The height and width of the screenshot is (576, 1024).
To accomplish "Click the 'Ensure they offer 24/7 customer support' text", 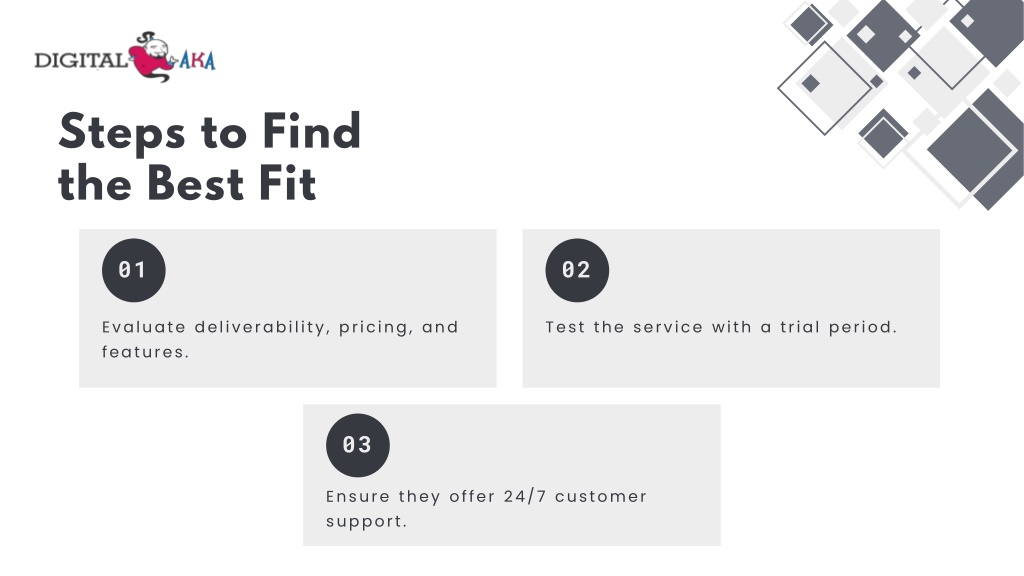I will (x=486, y=508).
